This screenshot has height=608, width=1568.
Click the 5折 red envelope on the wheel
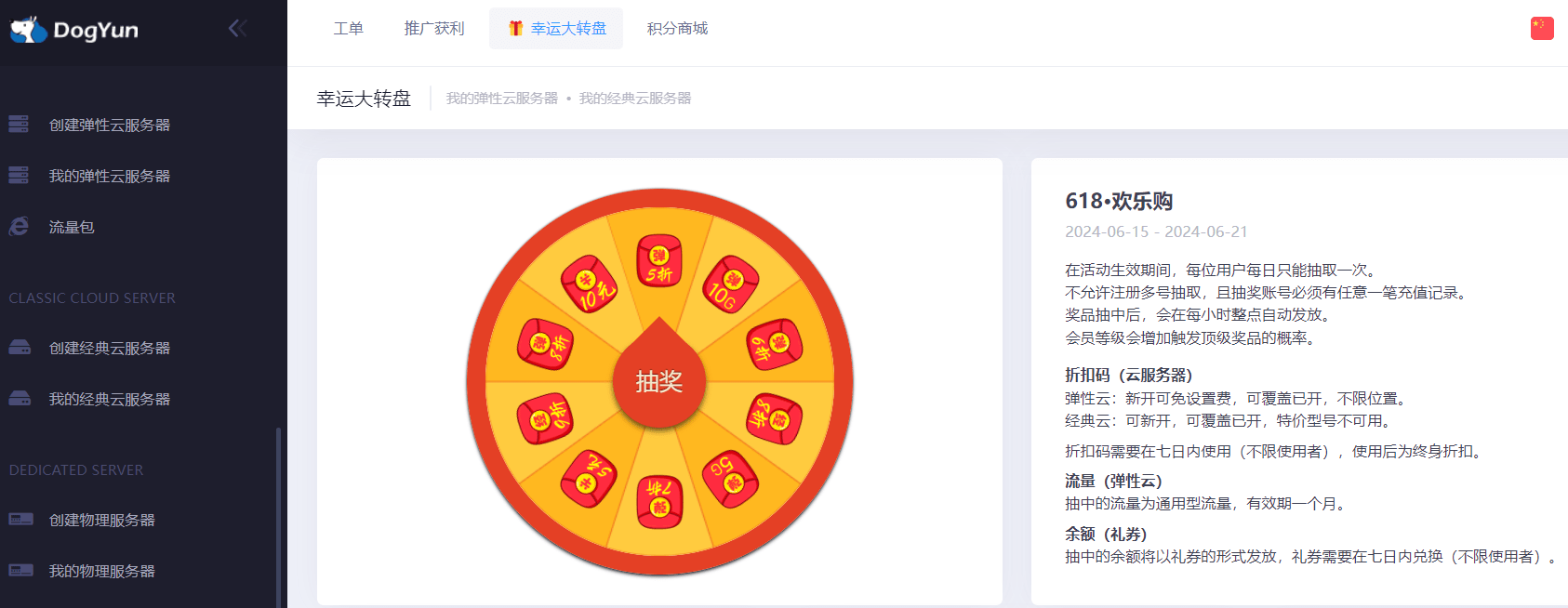pyautogui.click(x=659, y=260)
